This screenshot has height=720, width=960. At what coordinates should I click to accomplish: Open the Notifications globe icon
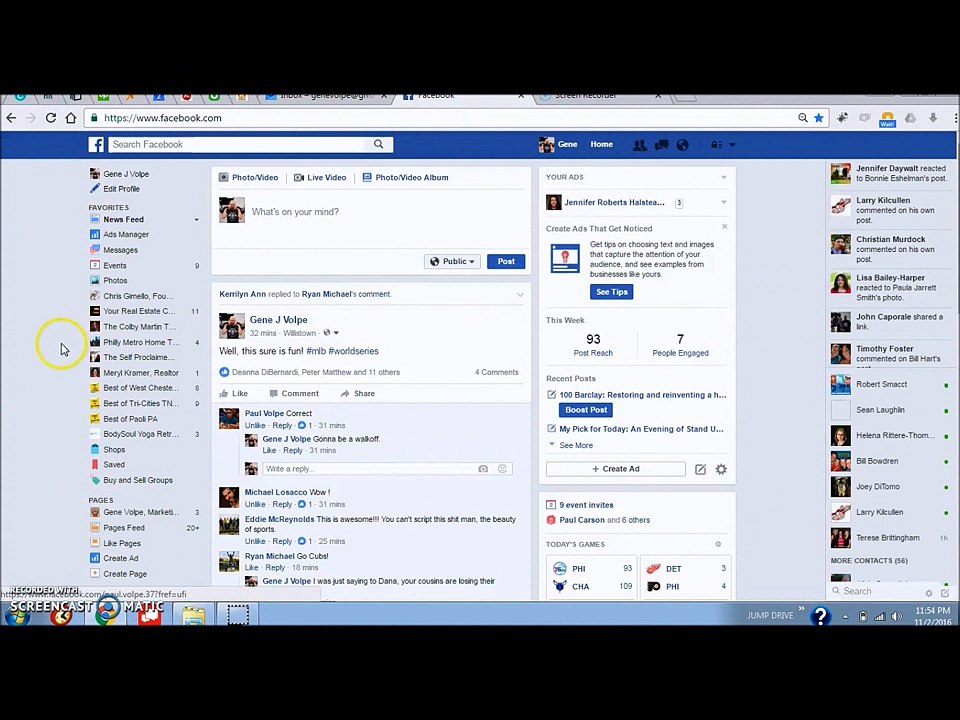pos(682,145)
